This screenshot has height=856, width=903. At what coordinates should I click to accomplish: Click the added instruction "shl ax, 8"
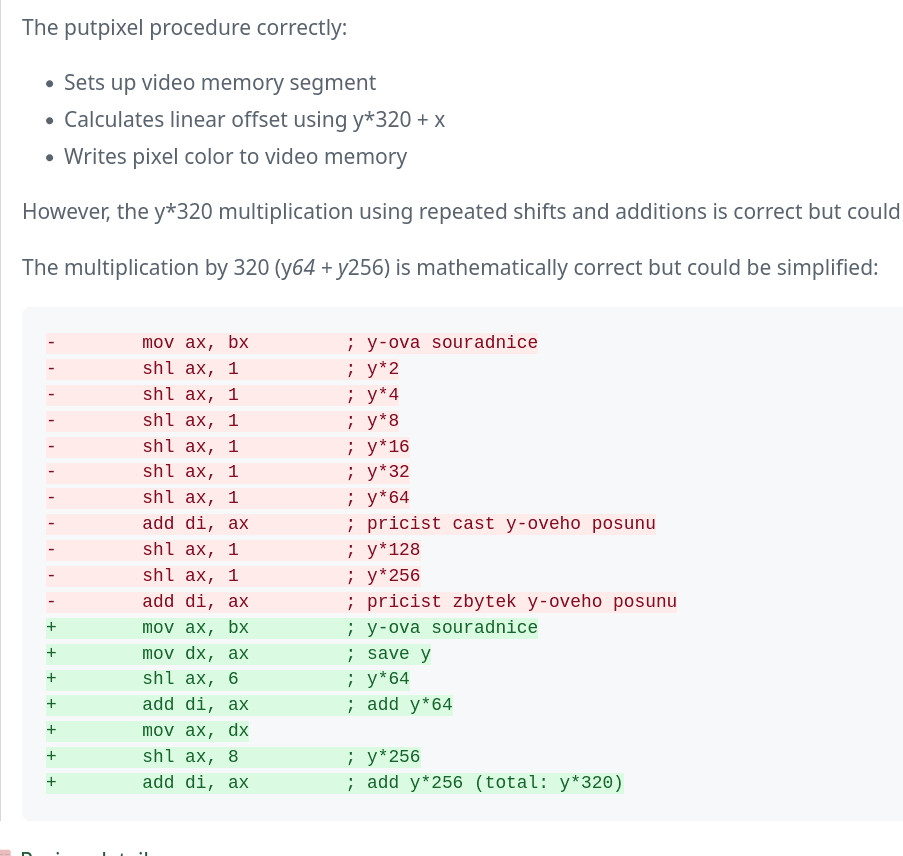[190, 757]
